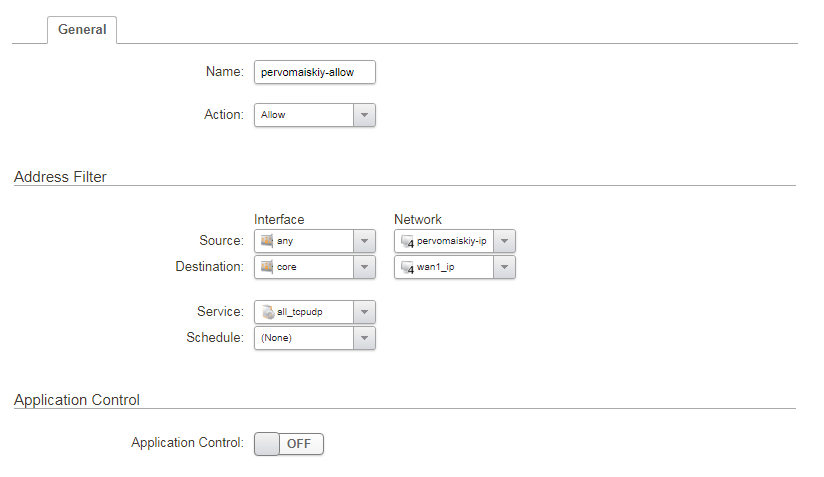
Task: Click the 'pervomaiskiy-ip' source network value
Action: coord(452,241)
